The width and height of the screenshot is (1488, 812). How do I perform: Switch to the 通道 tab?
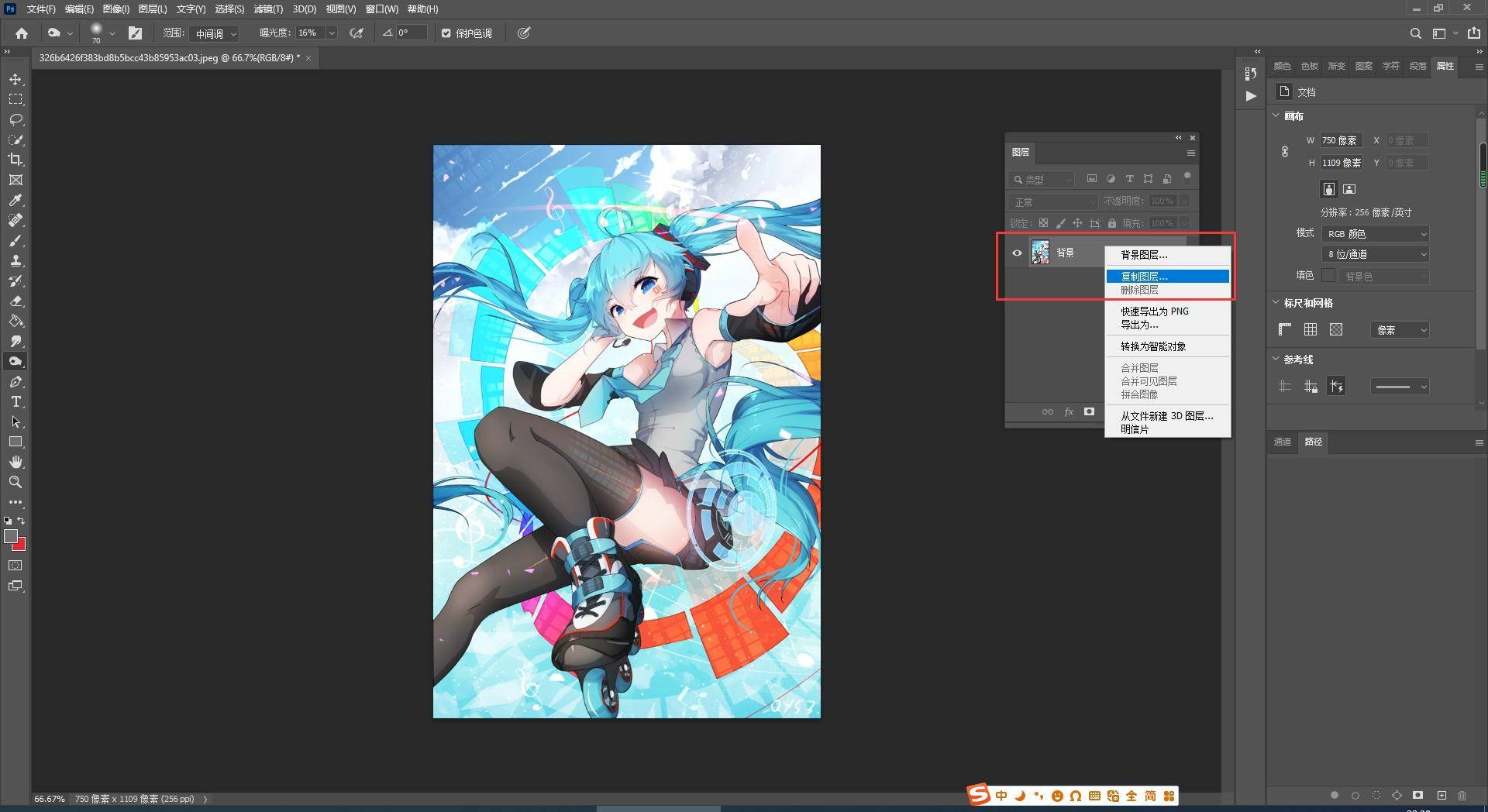[1283, 442]
